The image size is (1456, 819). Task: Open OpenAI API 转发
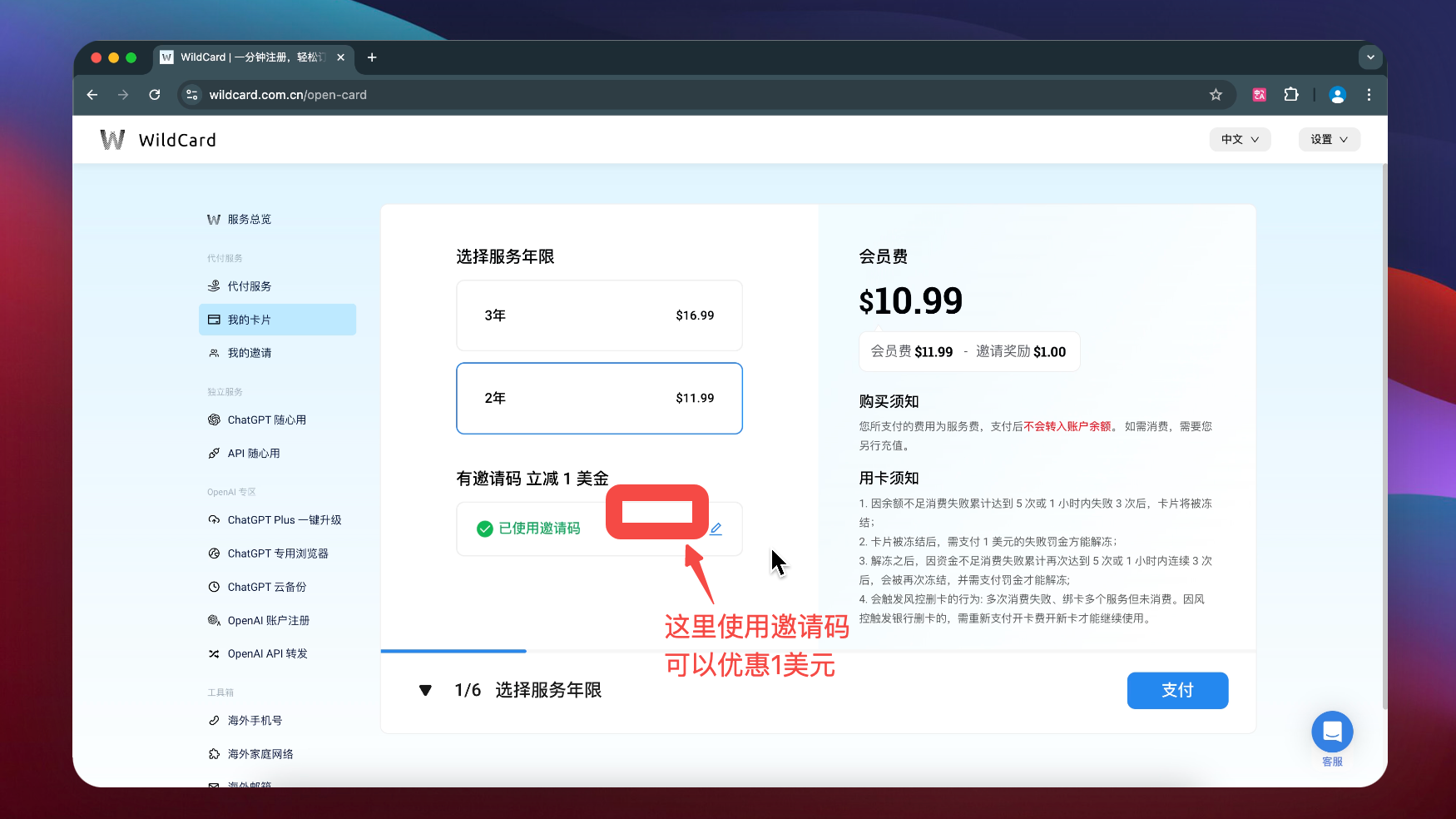(277, 654)
